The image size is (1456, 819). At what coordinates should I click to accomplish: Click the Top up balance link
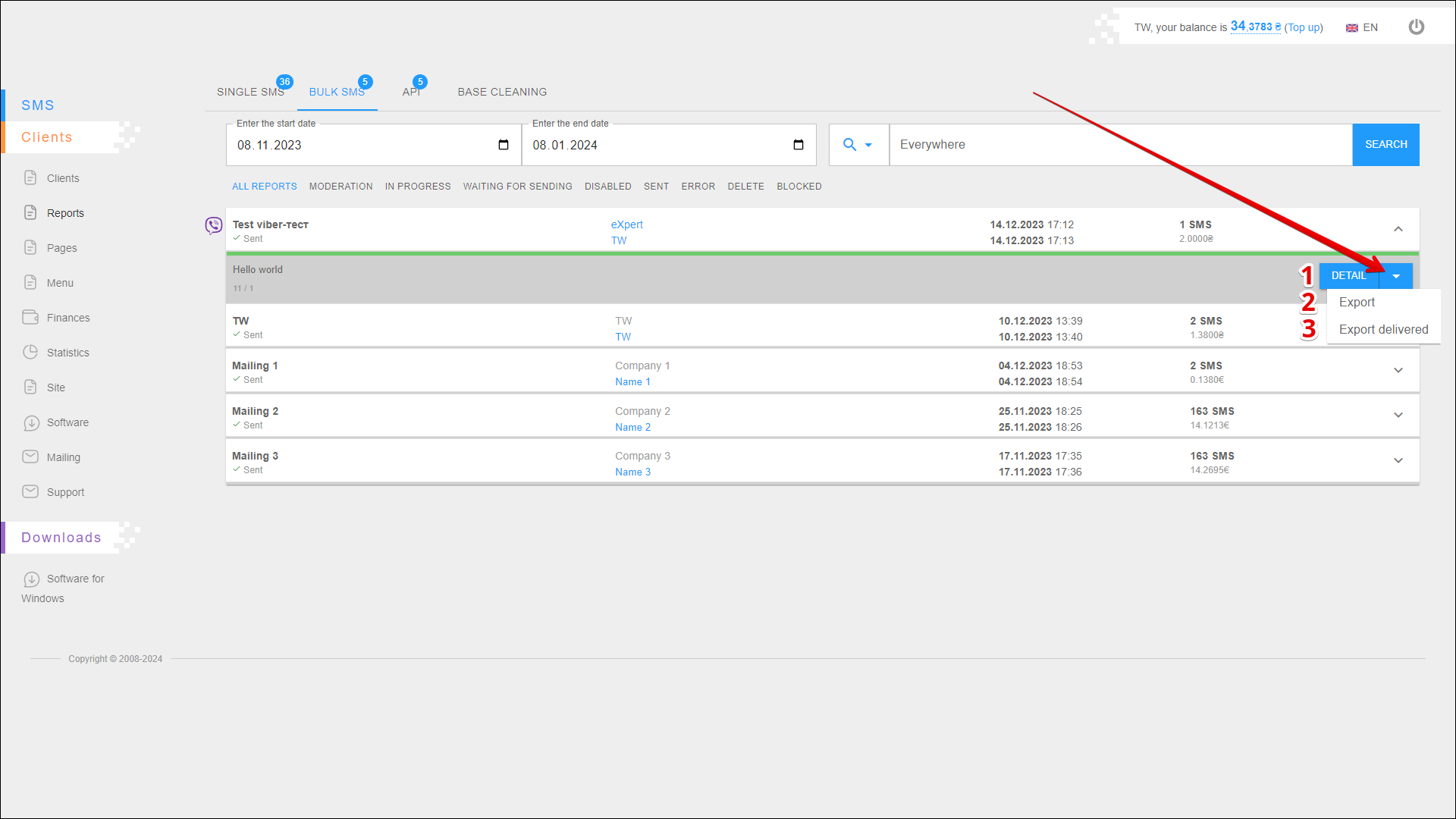point(1304,28)
